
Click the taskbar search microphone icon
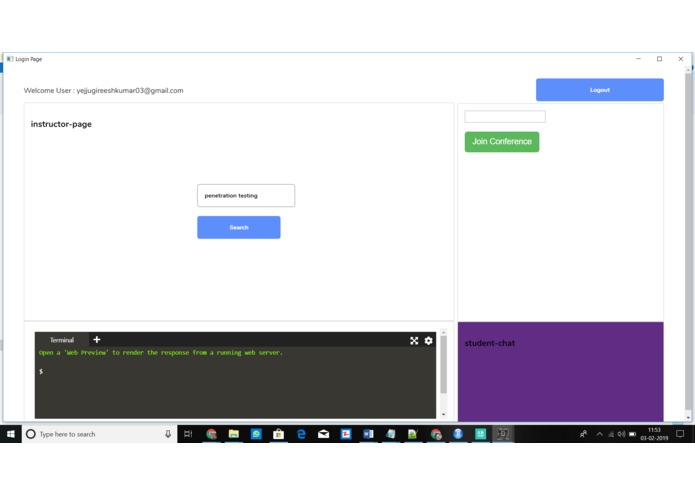(168, 434)
